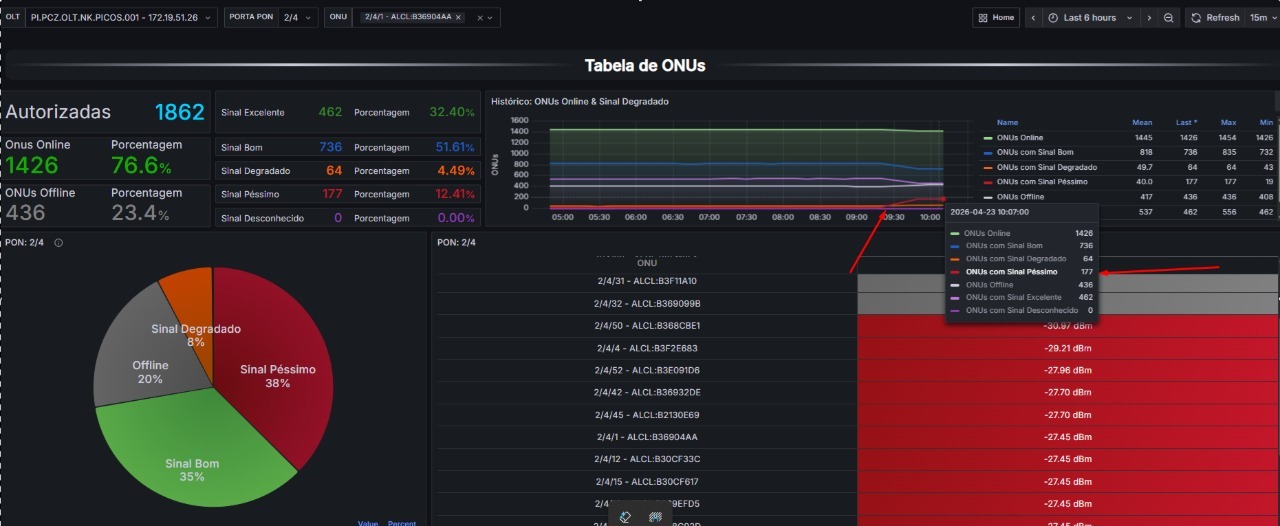The height and width of the screenshot is (526, 1280).
Task: Click the Sinal Desconhecido 0 value
Action: [338, 218]
